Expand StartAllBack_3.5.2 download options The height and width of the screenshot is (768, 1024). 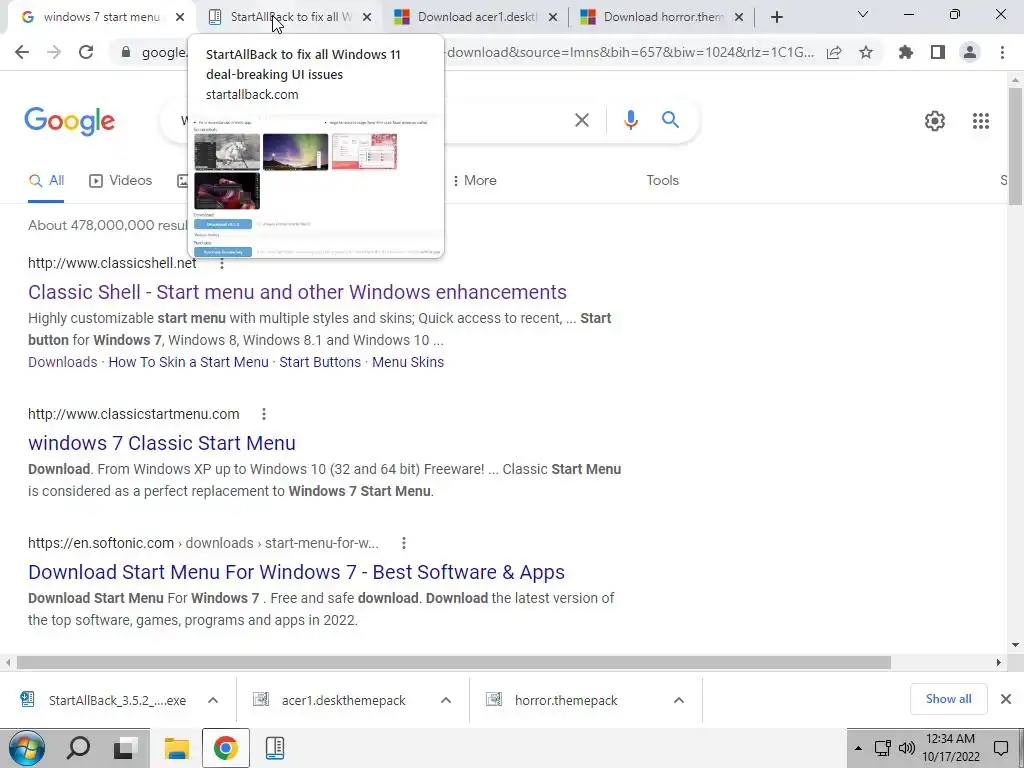213,700
